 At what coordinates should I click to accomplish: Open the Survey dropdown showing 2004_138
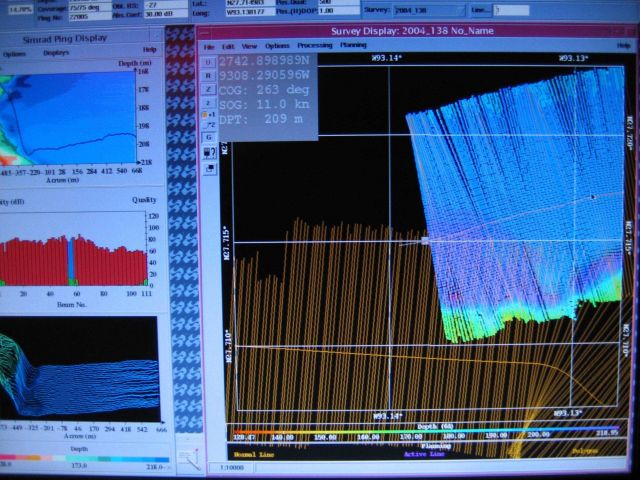pos(429,10)
